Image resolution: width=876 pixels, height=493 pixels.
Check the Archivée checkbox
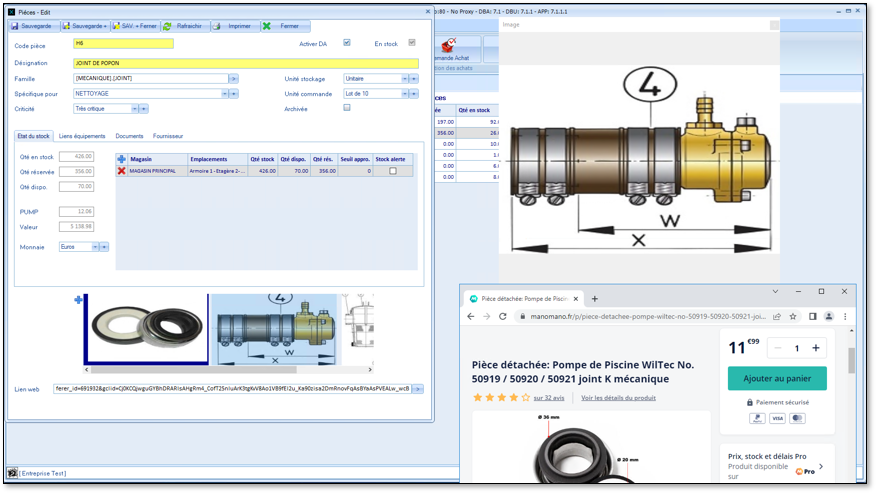point(347,108)
